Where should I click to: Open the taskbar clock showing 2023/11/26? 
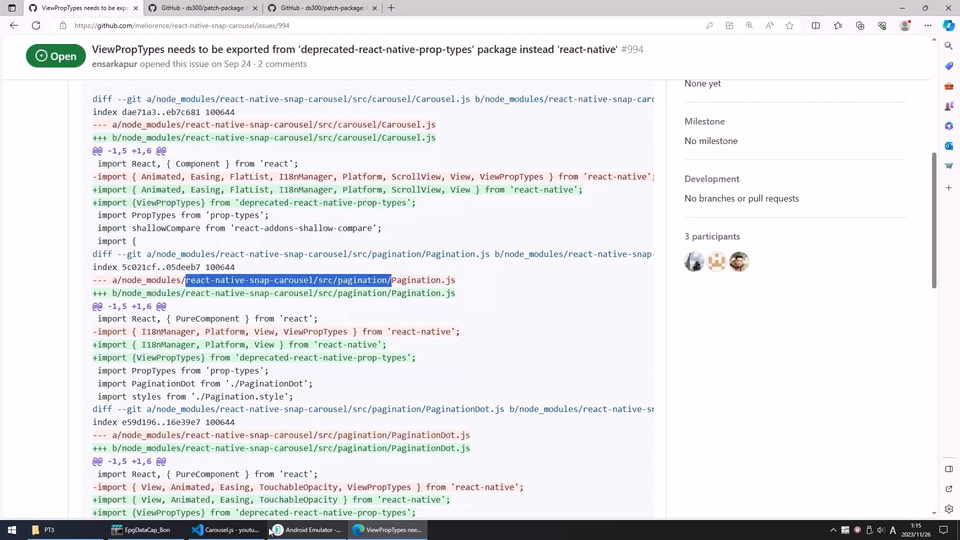click(x=917, y=530)
